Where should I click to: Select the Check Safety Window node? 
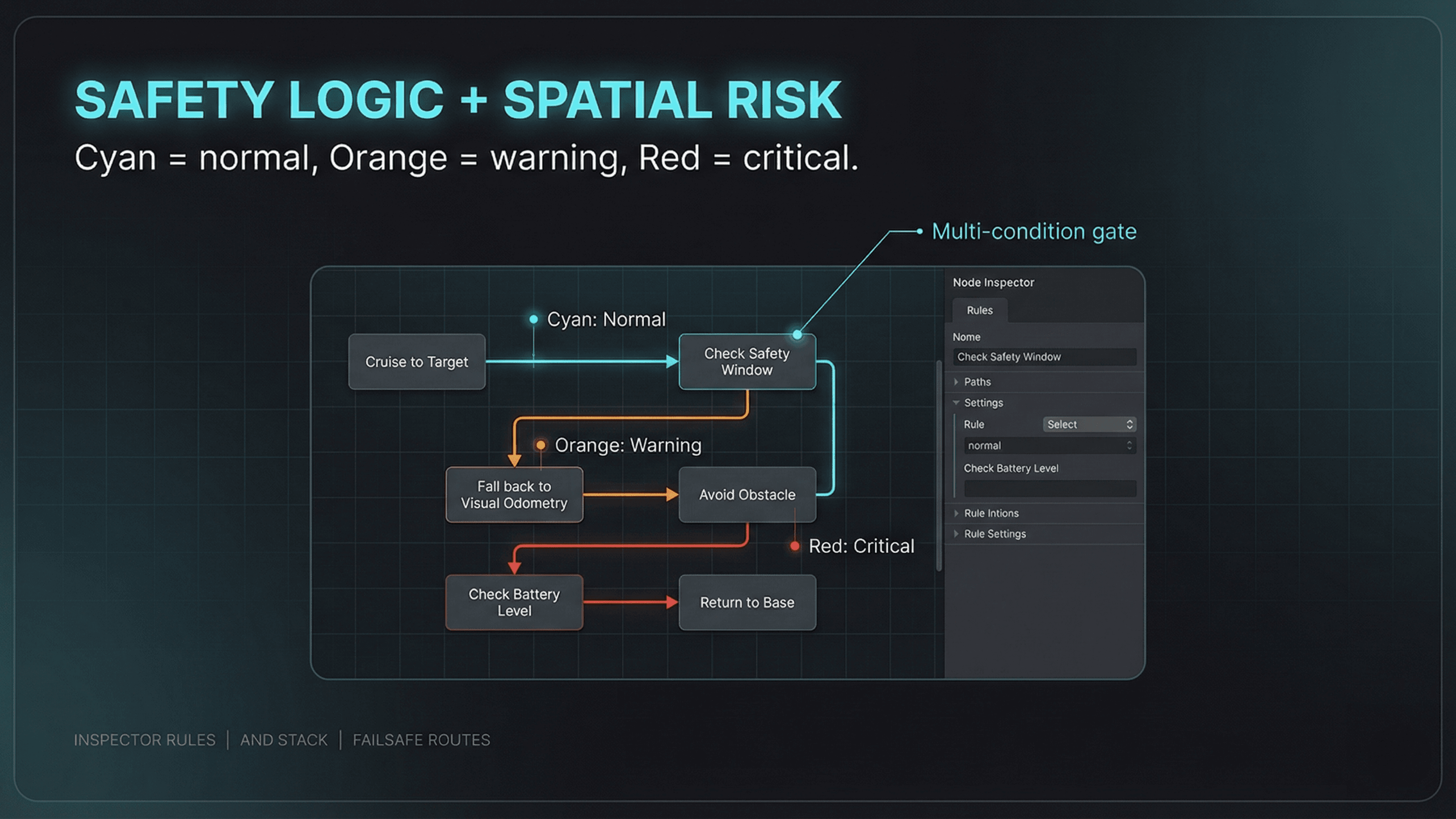tap(747, 362)
